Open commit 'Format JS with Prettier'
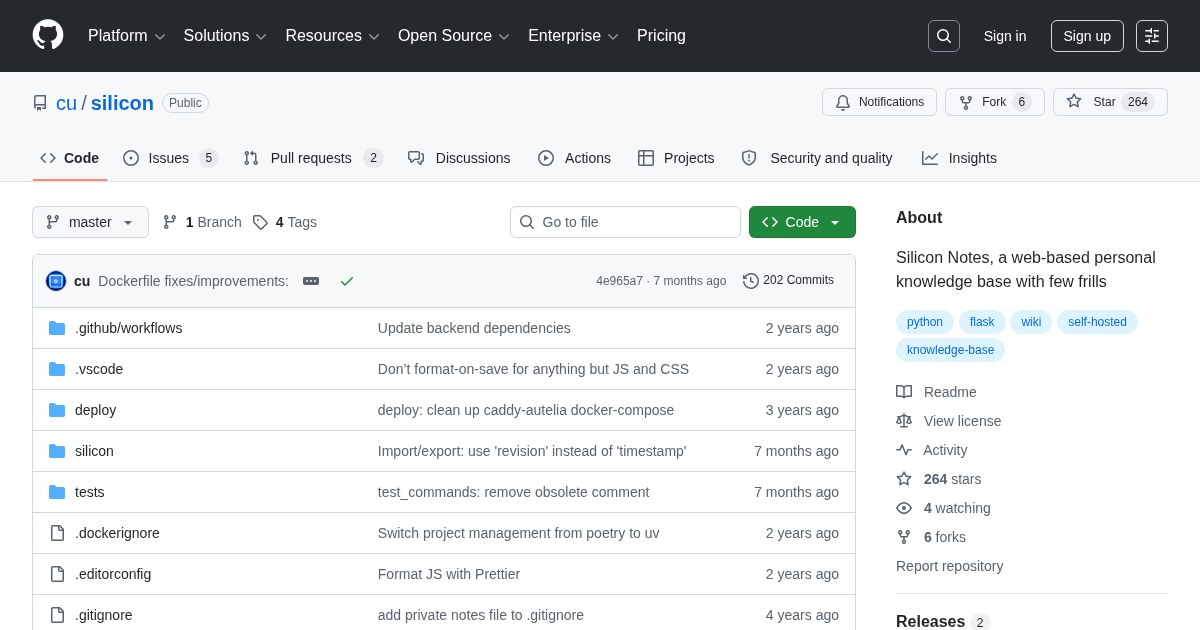 (449, 574)
